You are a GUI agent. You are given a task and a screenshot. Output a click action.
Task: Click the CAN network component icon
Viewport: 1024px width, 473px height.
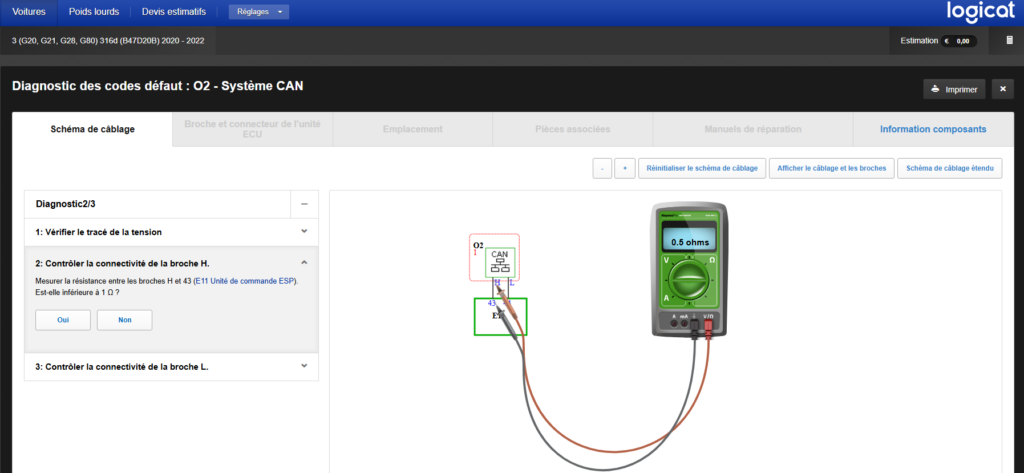click(x=500, y=263)
